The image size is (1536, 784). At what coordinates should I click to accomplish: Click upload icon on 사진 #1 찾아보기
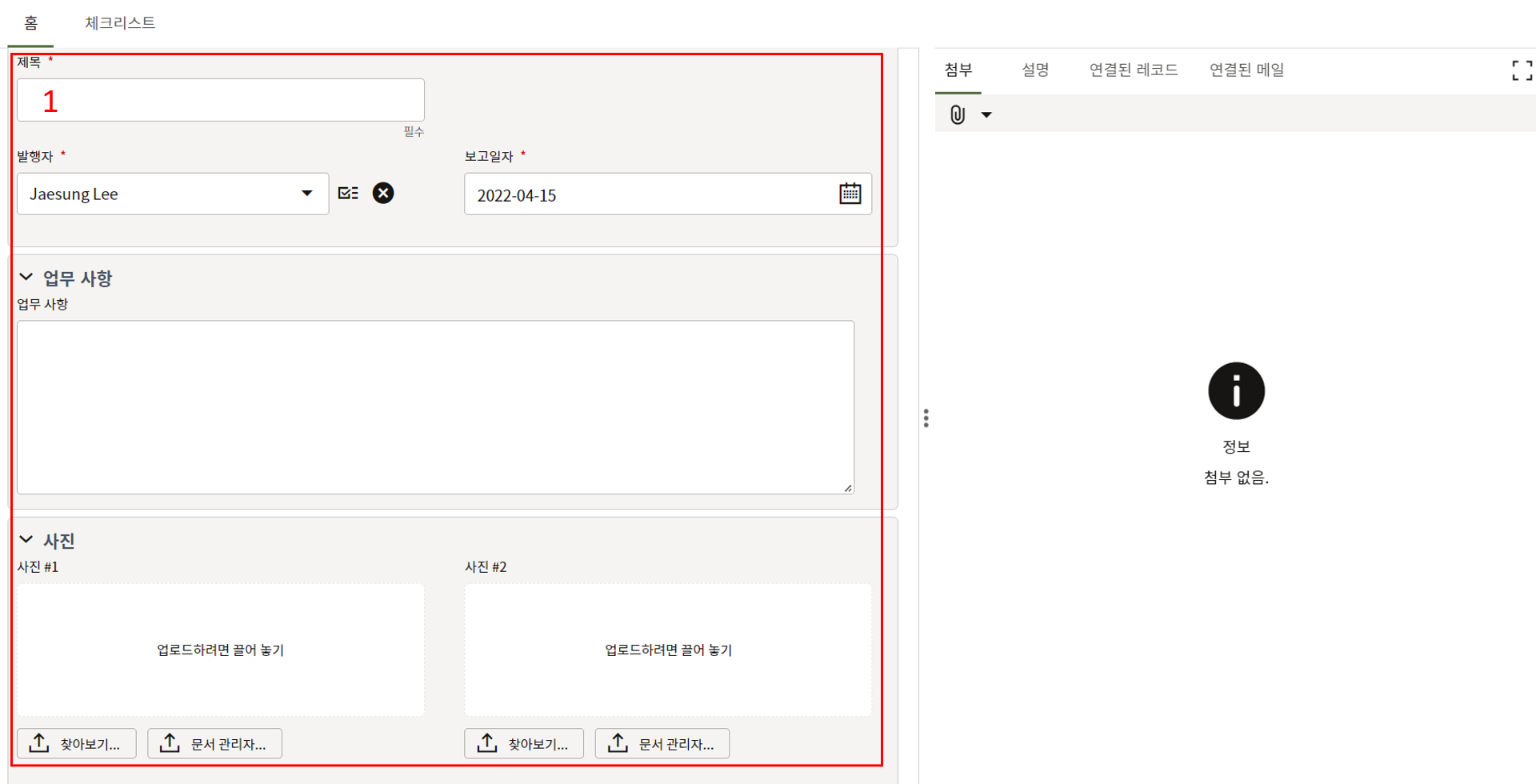tap(39, 743)
